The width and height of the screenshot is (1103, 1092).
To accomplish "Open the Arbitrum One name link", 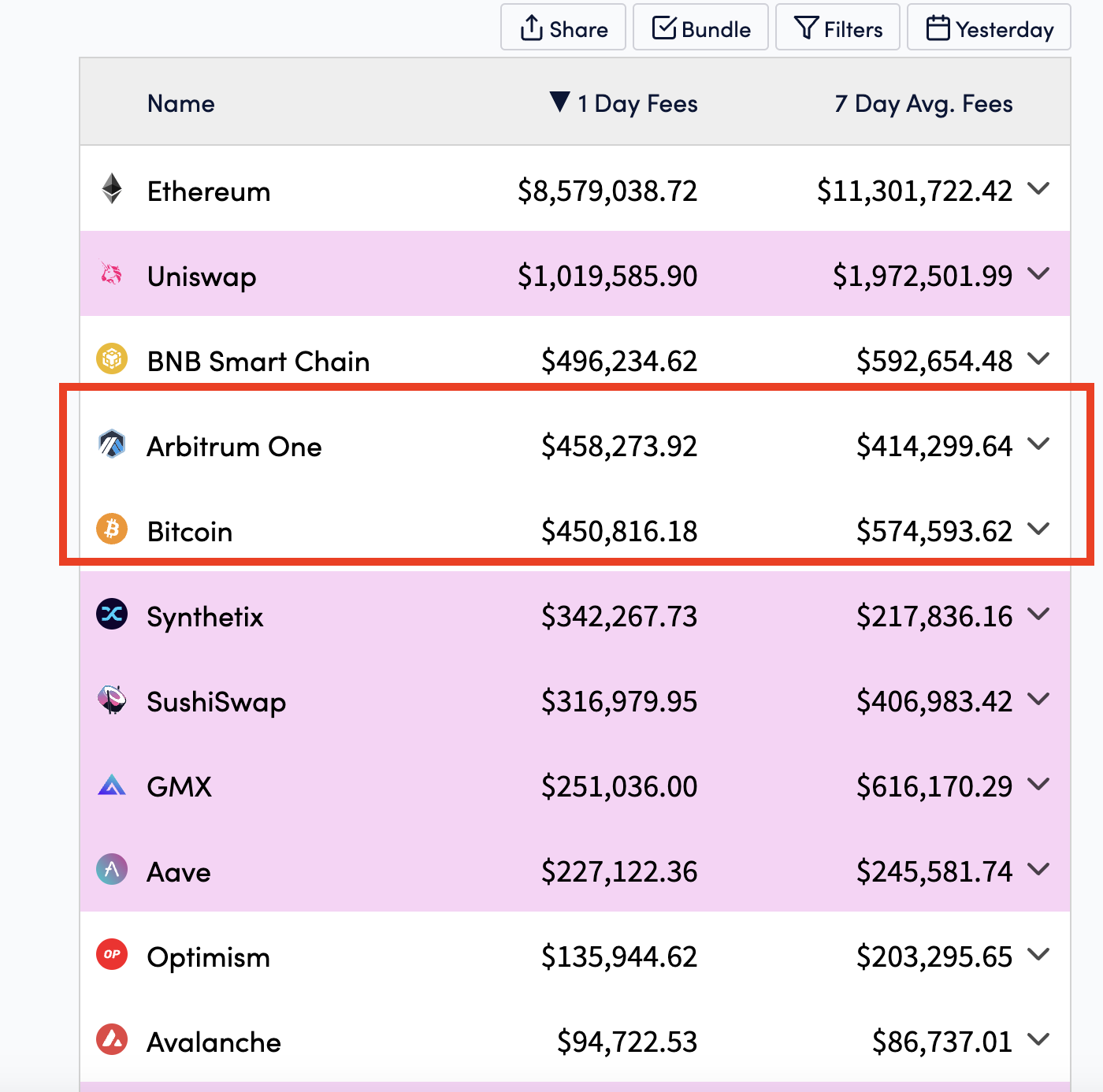I will [x=234, y=447].
